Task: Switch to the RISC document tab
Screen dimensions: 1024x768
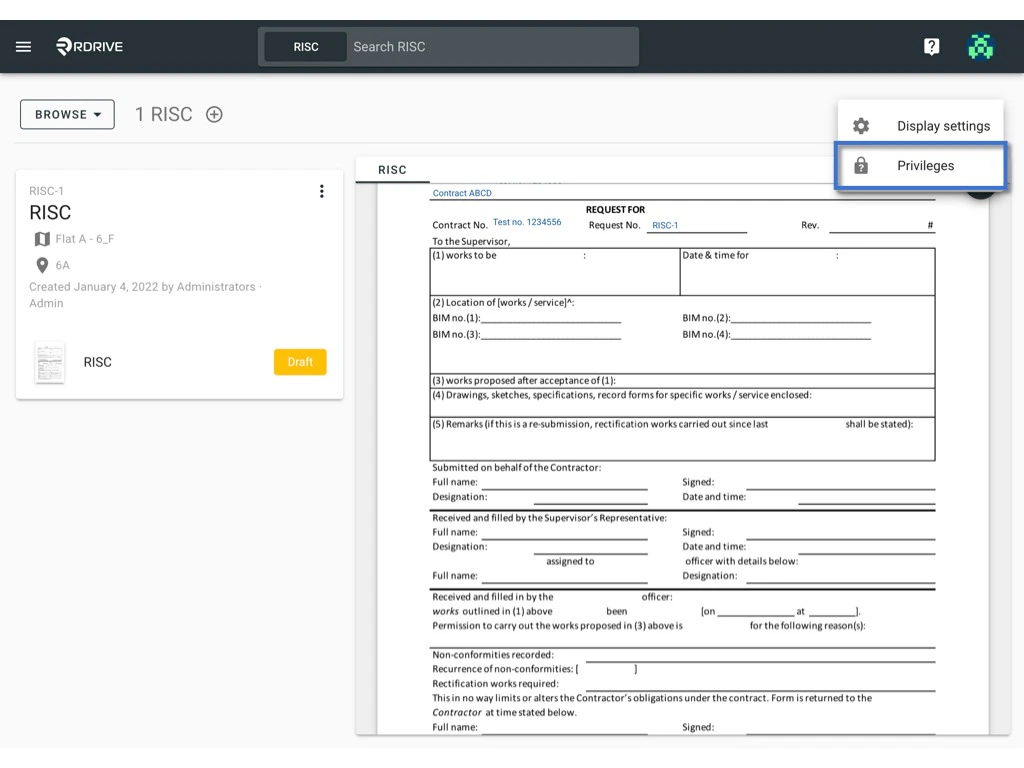Action: [x=392, y=170]
